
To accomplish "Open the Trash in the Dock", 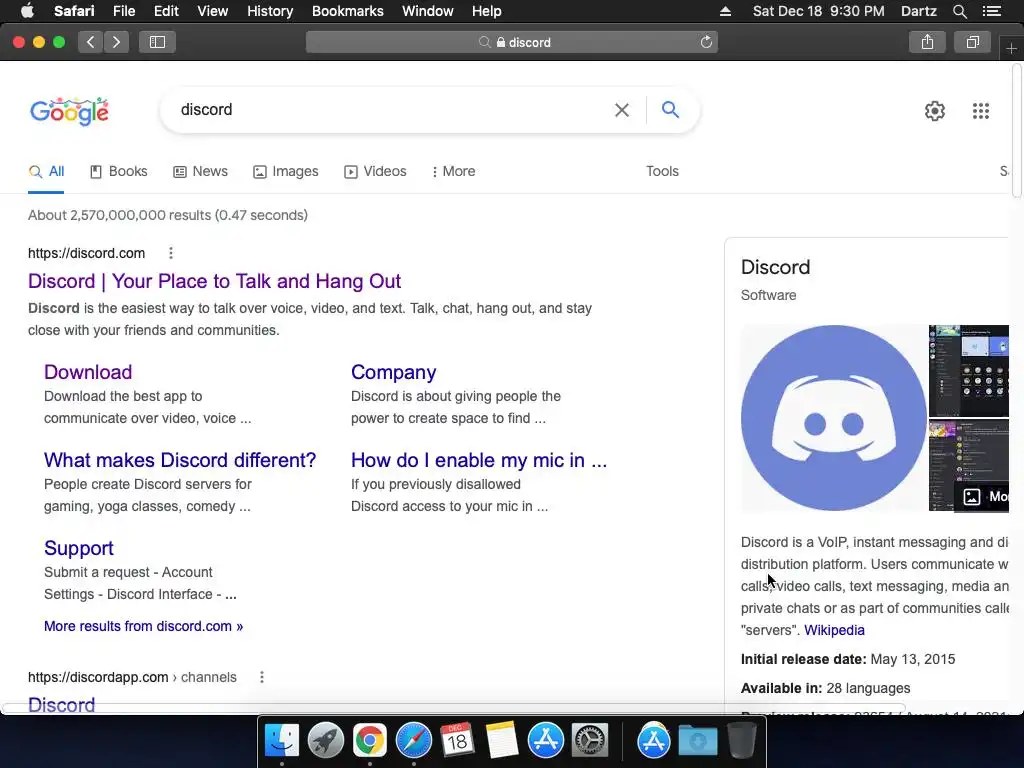I will (x=742, y=741).
